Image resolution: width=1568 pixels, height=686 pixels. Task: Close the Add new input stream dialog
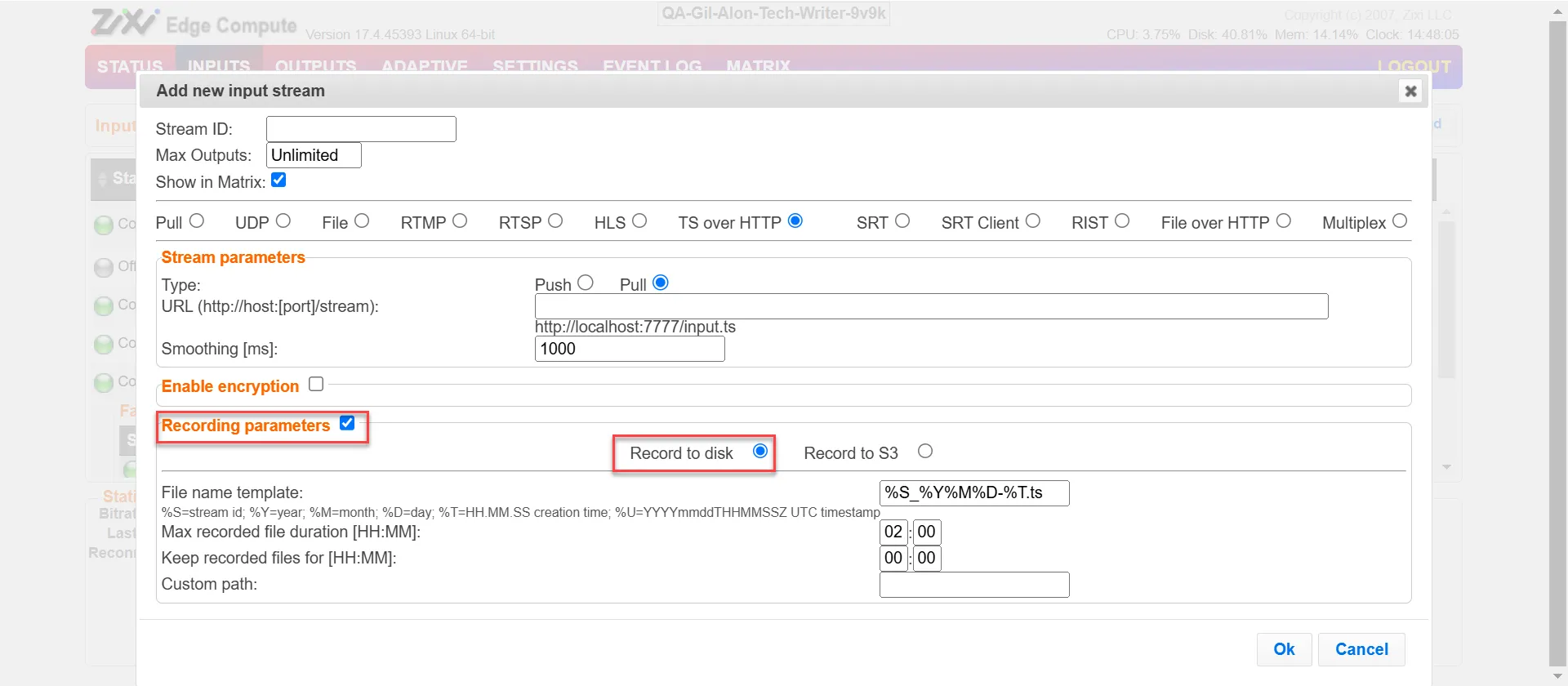(1410, 91)
